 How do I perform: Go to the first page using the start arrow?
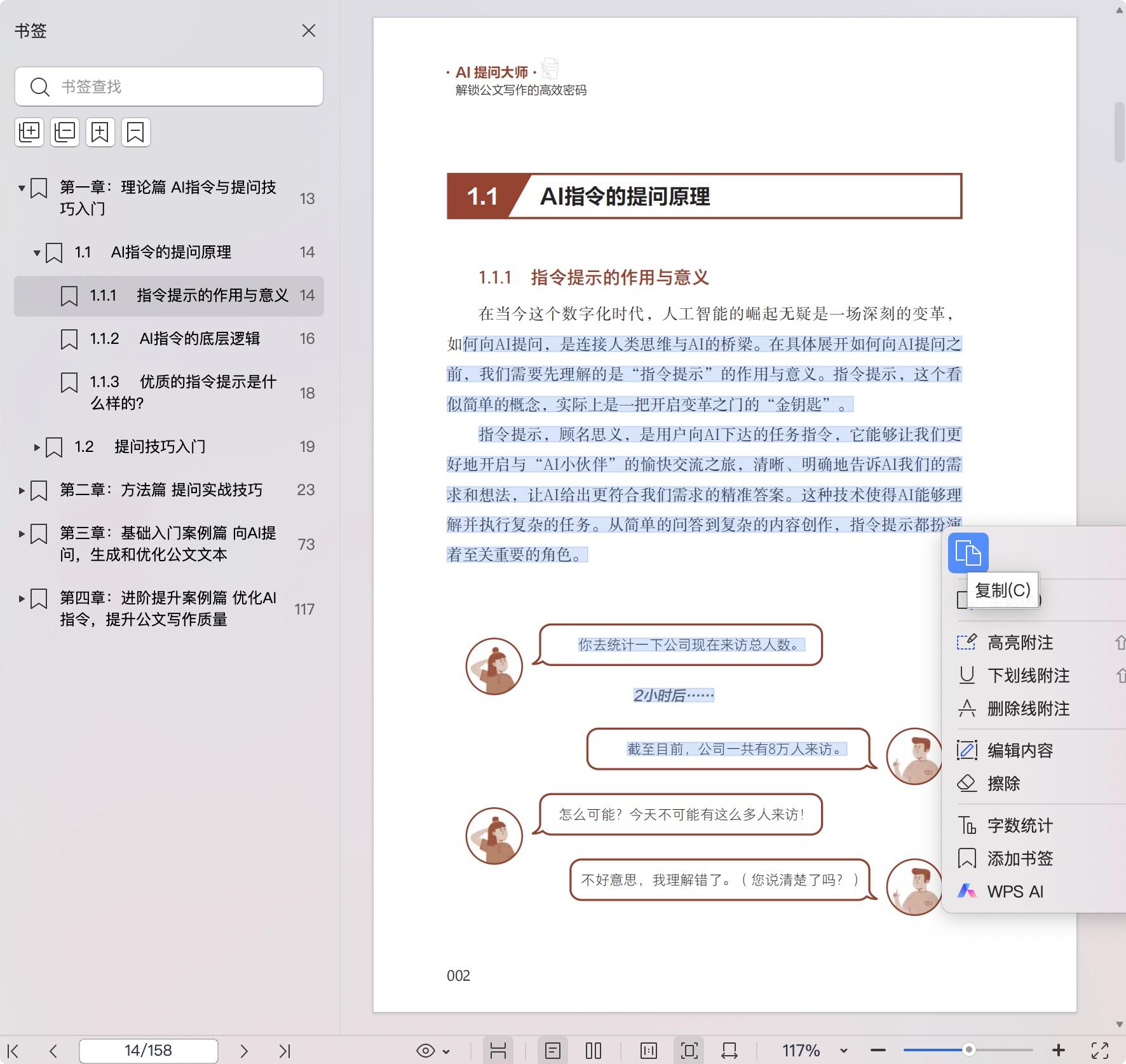(13, 1051)
